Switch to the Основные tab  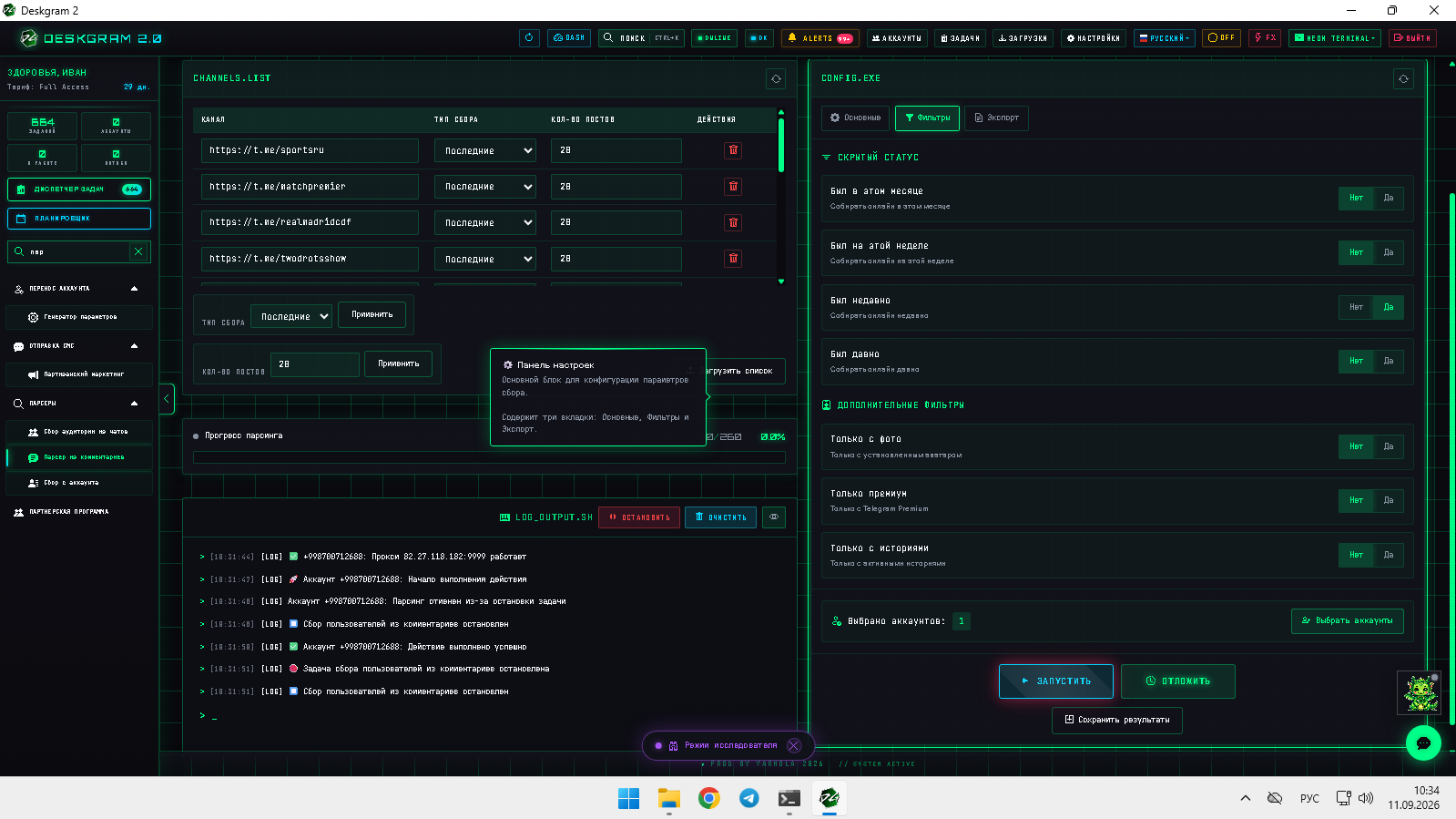[855, 118]
